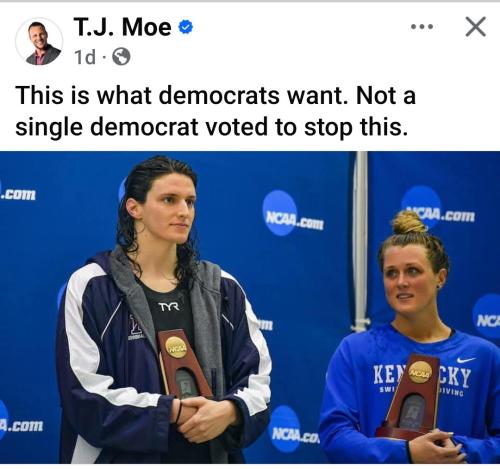Image resolution: width=500 pixels, height=469 pixels.
Task: Click the T.J. Moe name link
Action: coord(122,27)
